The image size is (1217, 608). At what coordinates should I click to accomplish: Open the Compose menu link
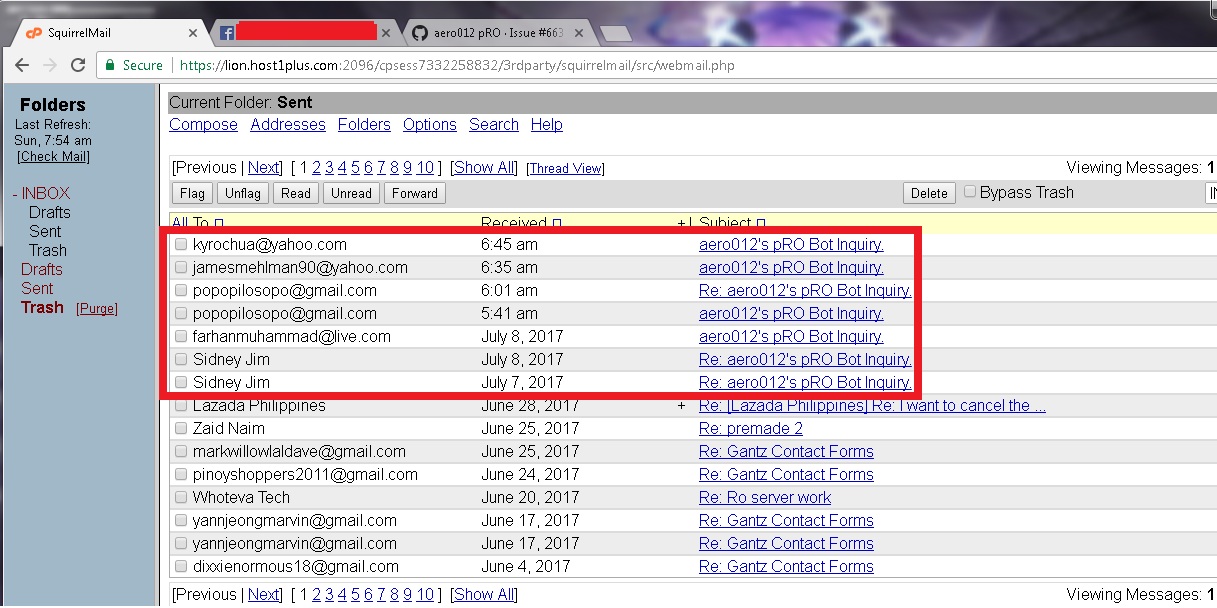203,124
